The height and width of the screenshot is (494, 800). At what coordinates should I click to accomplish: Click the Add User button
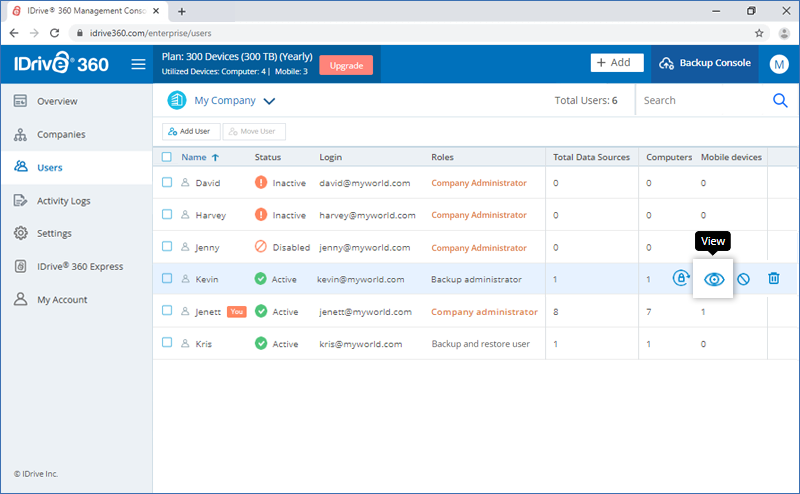(x=191, y=132)
